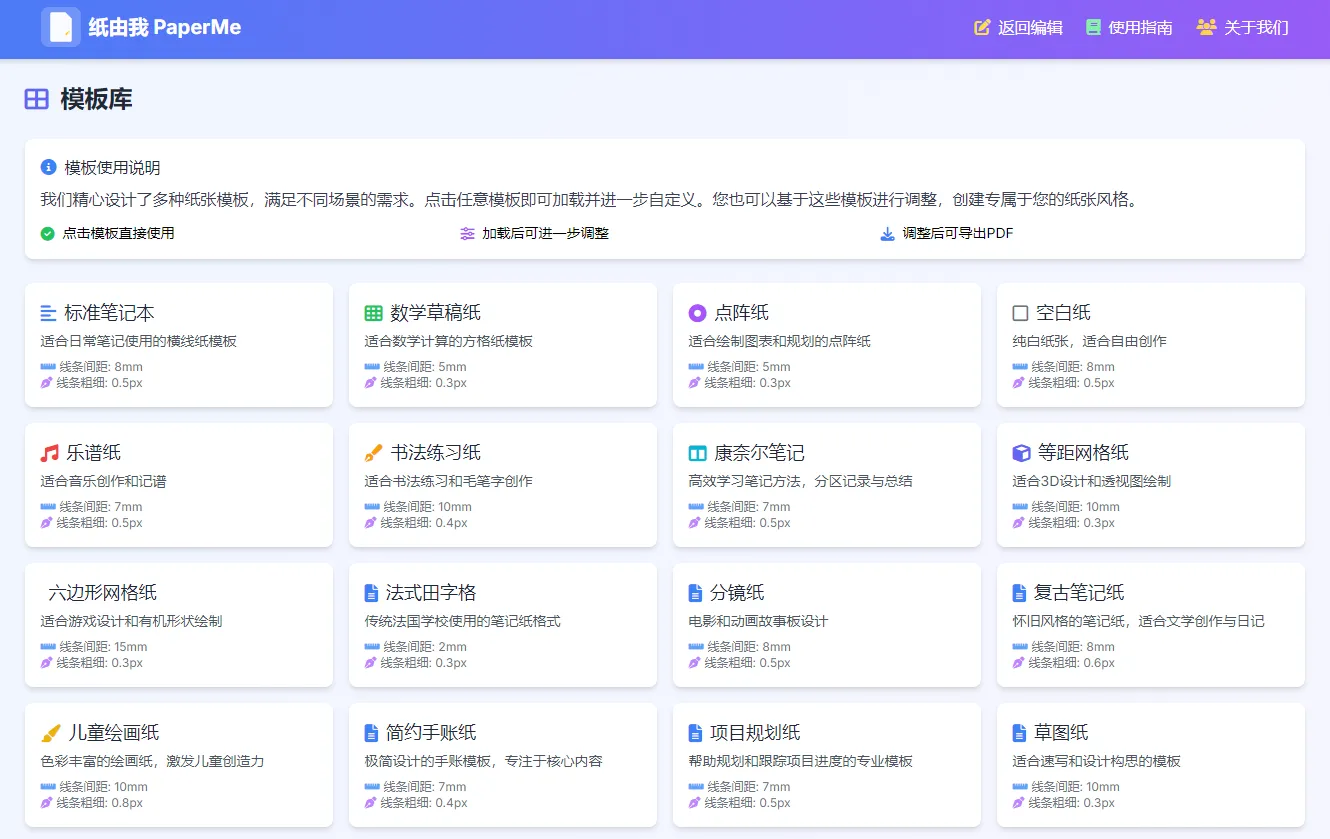Click the paintbrush icon on 儿童绘画纸

tap(51, 733)
